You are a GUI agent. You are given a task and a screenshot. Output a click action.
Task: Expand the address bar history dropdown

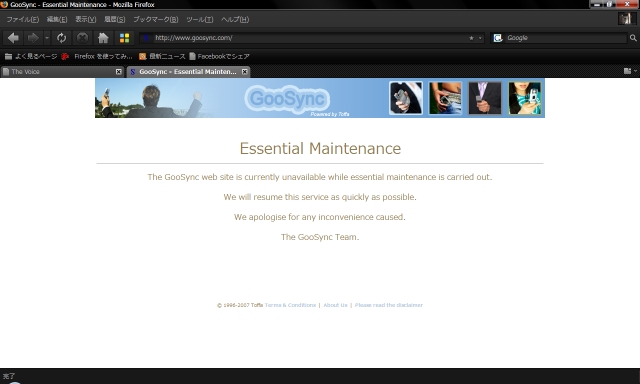(x=480, y=38)
